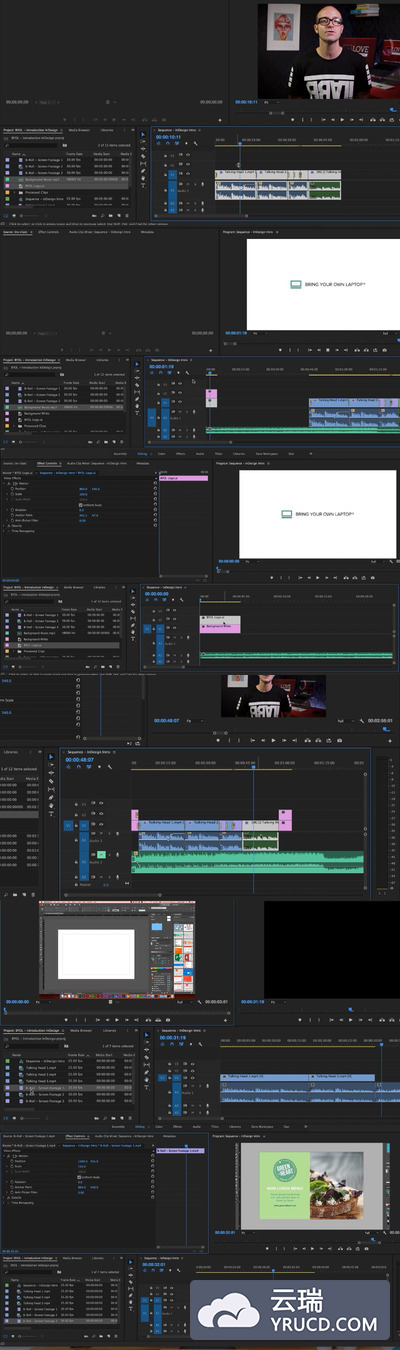Reset Opacity in the B-Roll Screen Footage Effect Controls
400x1350 pixels.
154,1197
